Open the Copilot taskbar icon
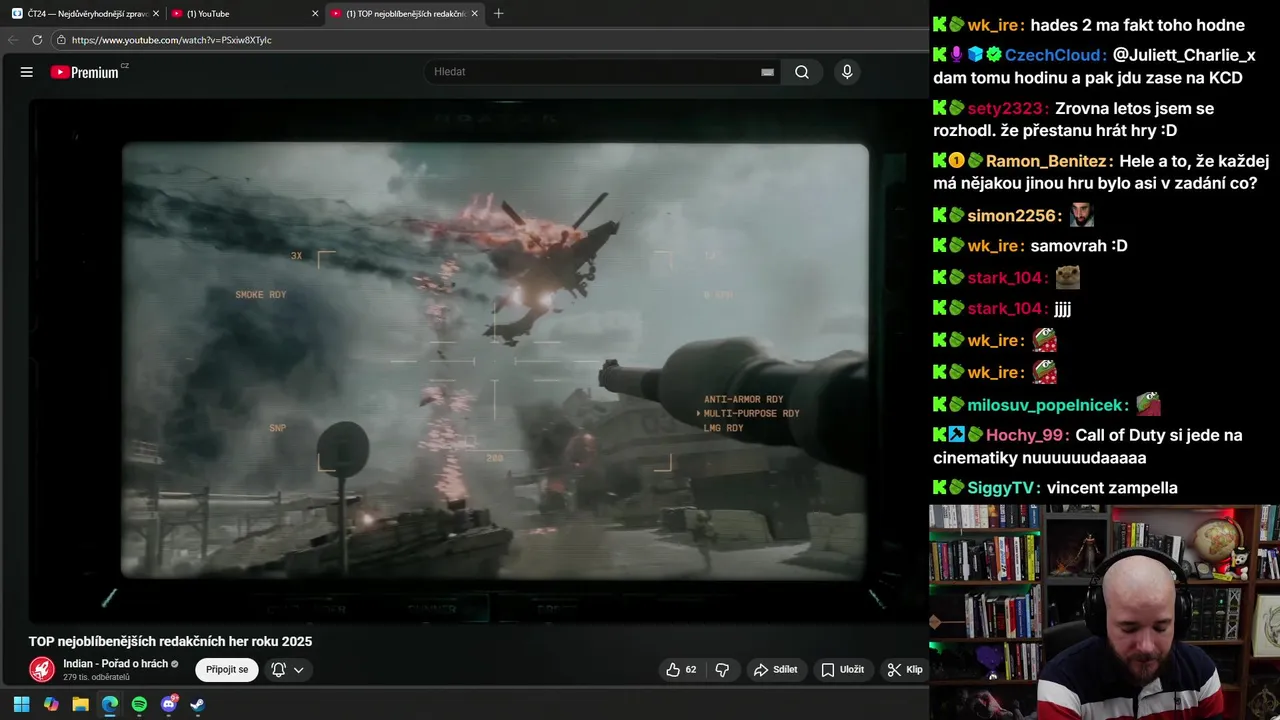This screenshot has height=720, width=1280. click(x=51, y=704)
